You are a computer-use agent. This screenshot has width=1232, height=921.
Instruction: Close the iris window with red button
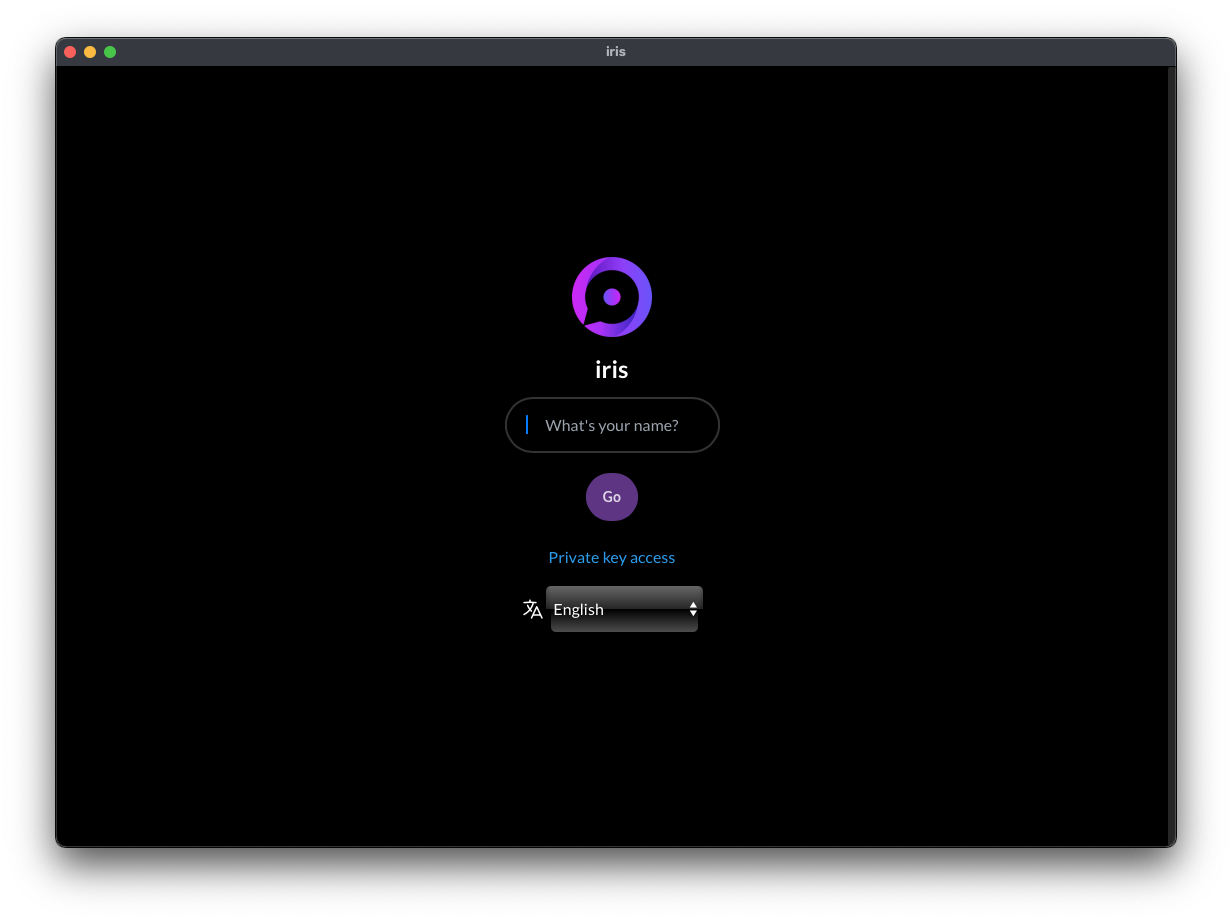(x=70, y=52)
